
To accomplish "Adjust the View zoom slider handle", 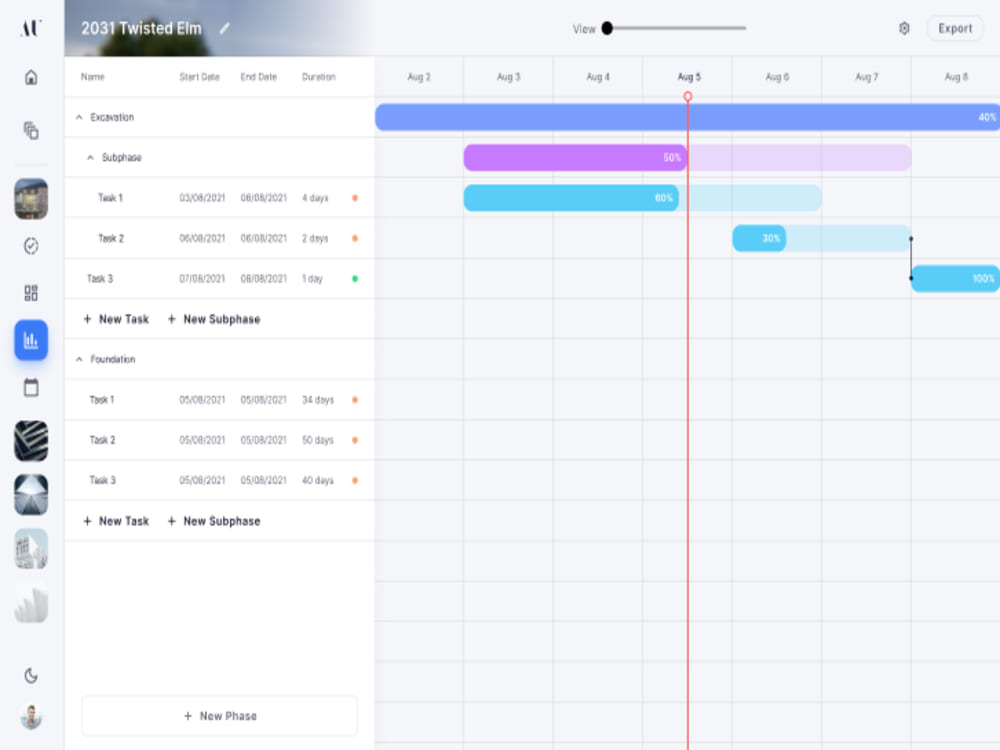I will coord(607,28).
